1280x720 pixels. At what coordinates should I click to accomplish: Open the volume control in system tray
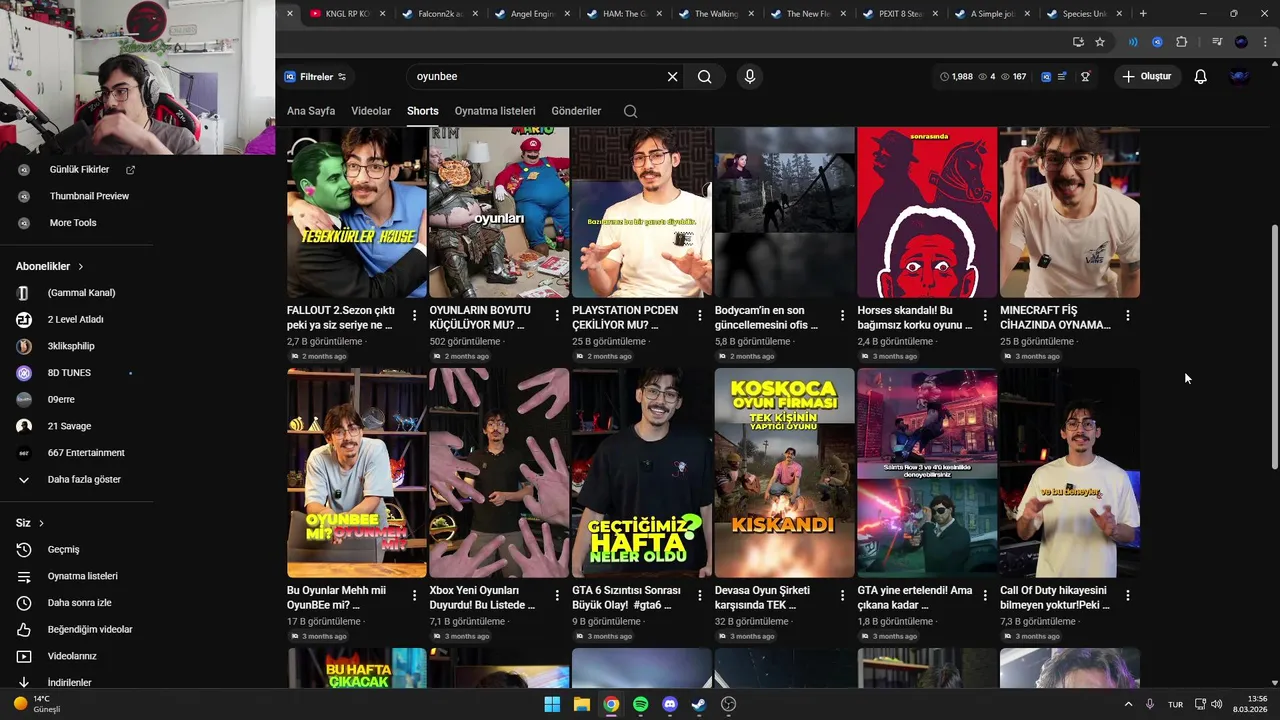1217,704
